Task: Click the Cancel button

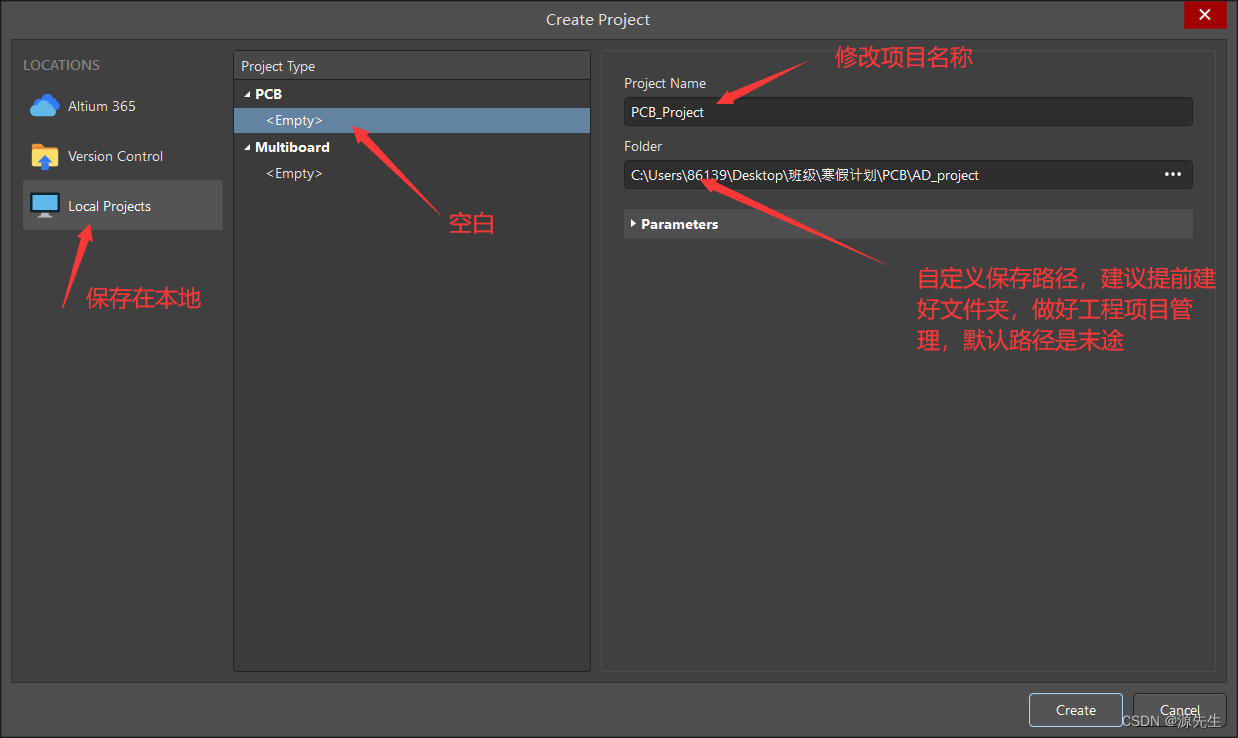Action: pos(1180,710)
